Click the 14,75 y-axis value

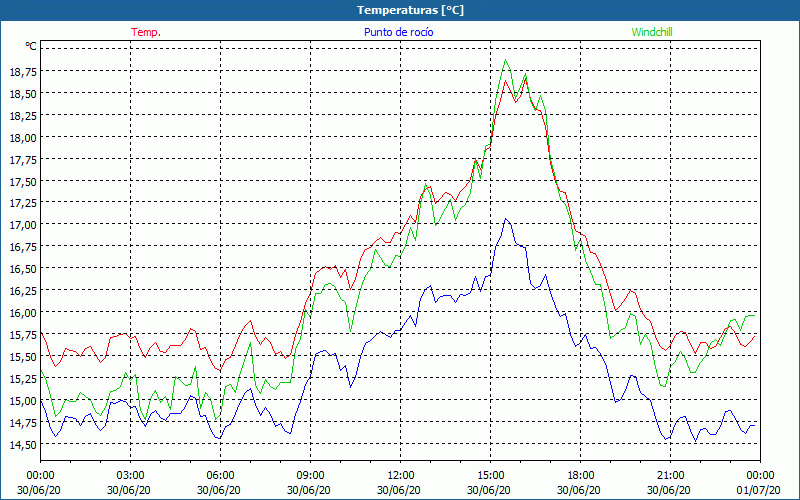click(23, 422)
